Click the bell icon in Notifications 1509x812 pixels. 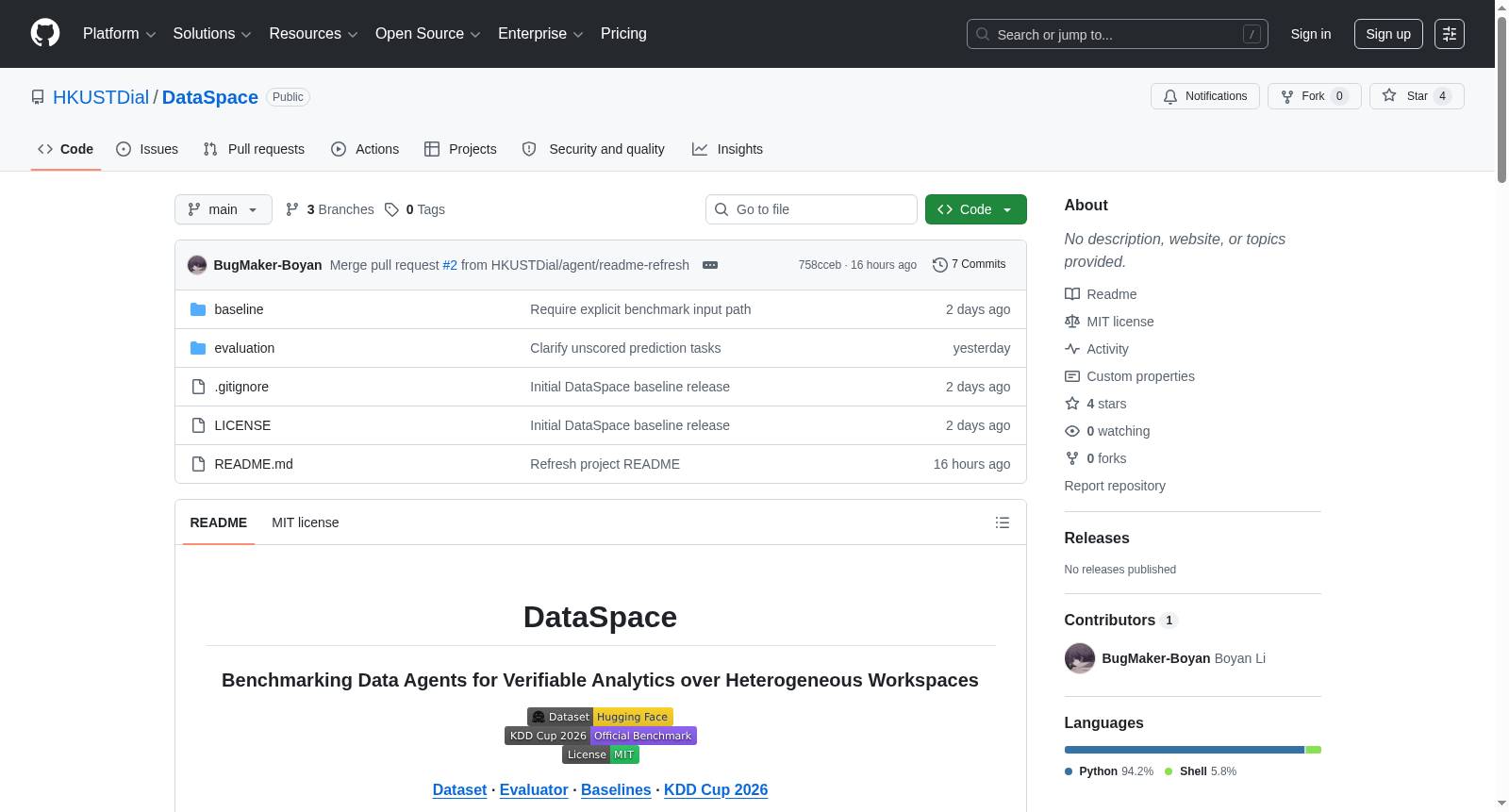tap(1170, 96)
